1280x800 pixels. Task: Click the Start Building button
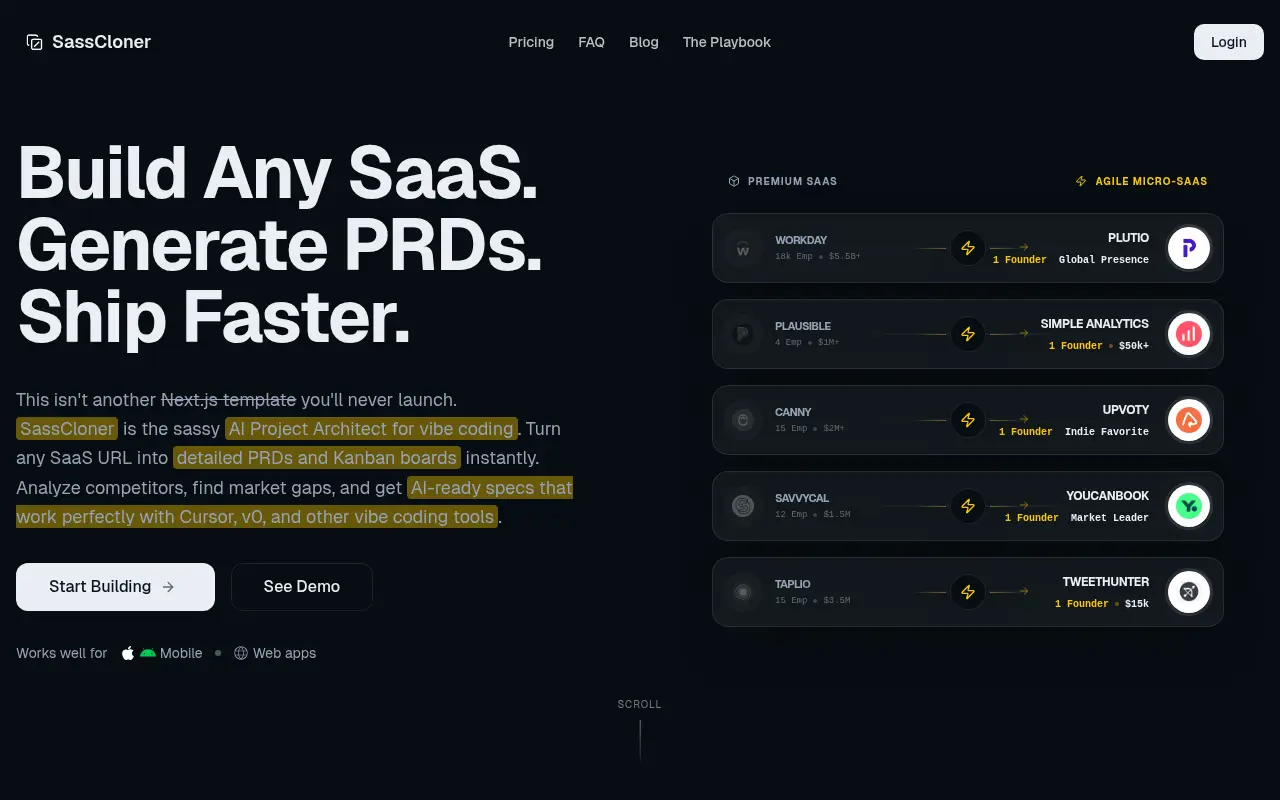115,587
